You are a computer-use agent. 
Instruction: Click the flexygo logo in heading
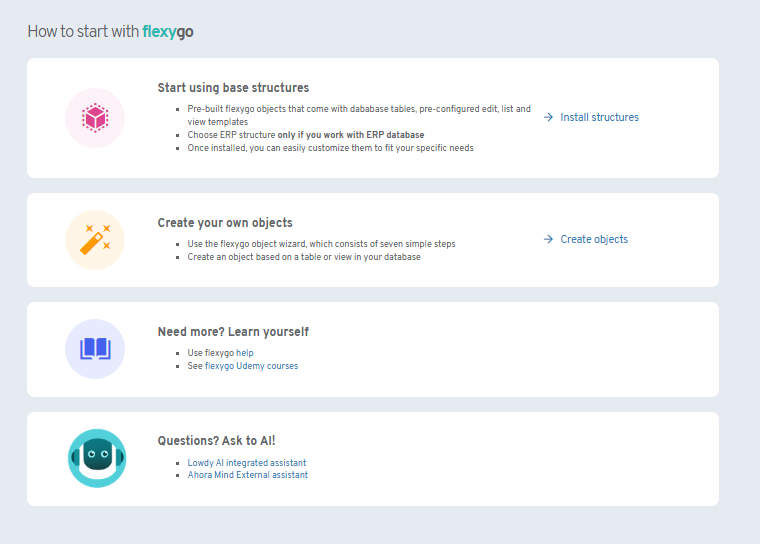168,32
